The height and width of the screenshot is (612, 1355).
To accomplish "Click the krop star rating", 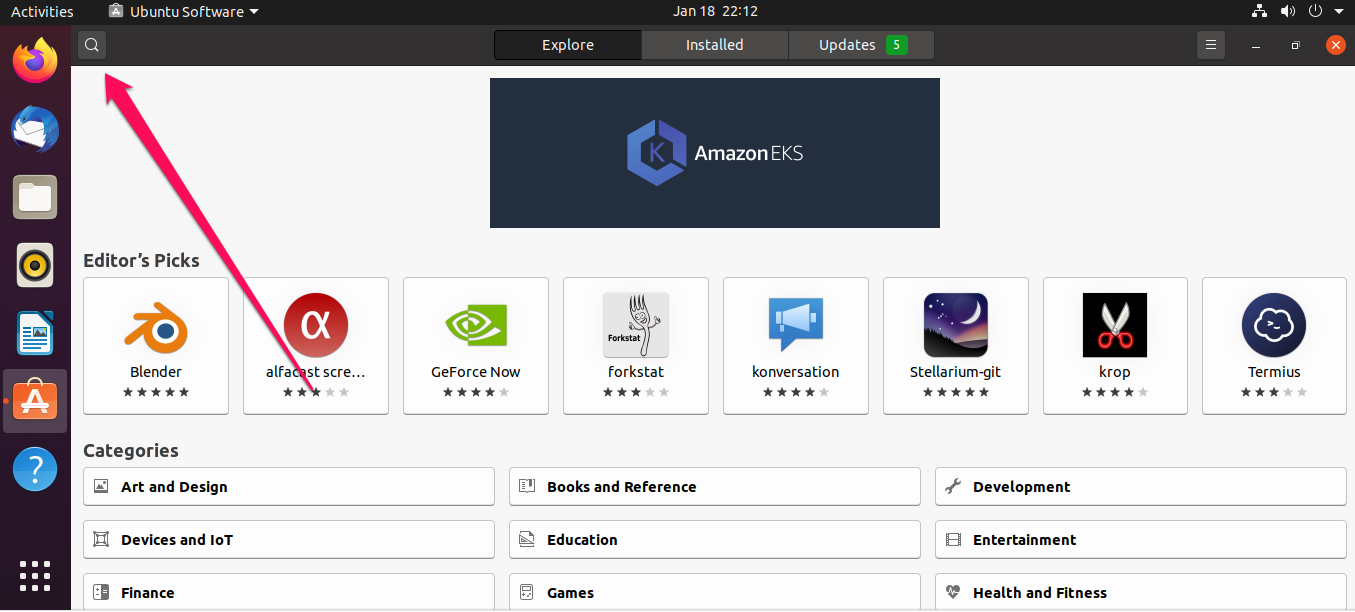I will [x=1115, y=392].
